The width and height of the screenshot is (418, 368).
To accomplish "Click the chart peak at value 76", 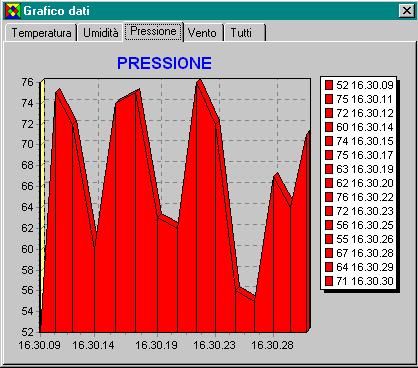I will pyautogui.click(x=199, y=81).
